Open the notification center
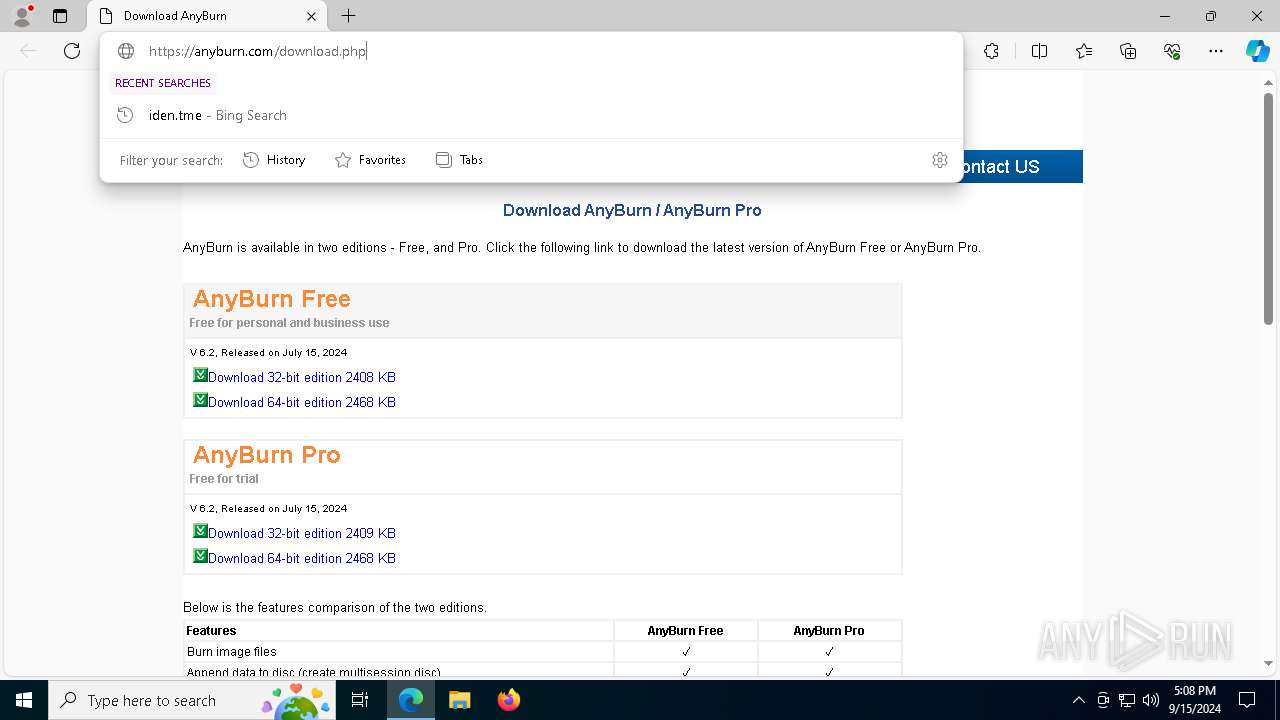Screen dimensions: 1280x720 pyautogui.click(x=1247, y=700)
